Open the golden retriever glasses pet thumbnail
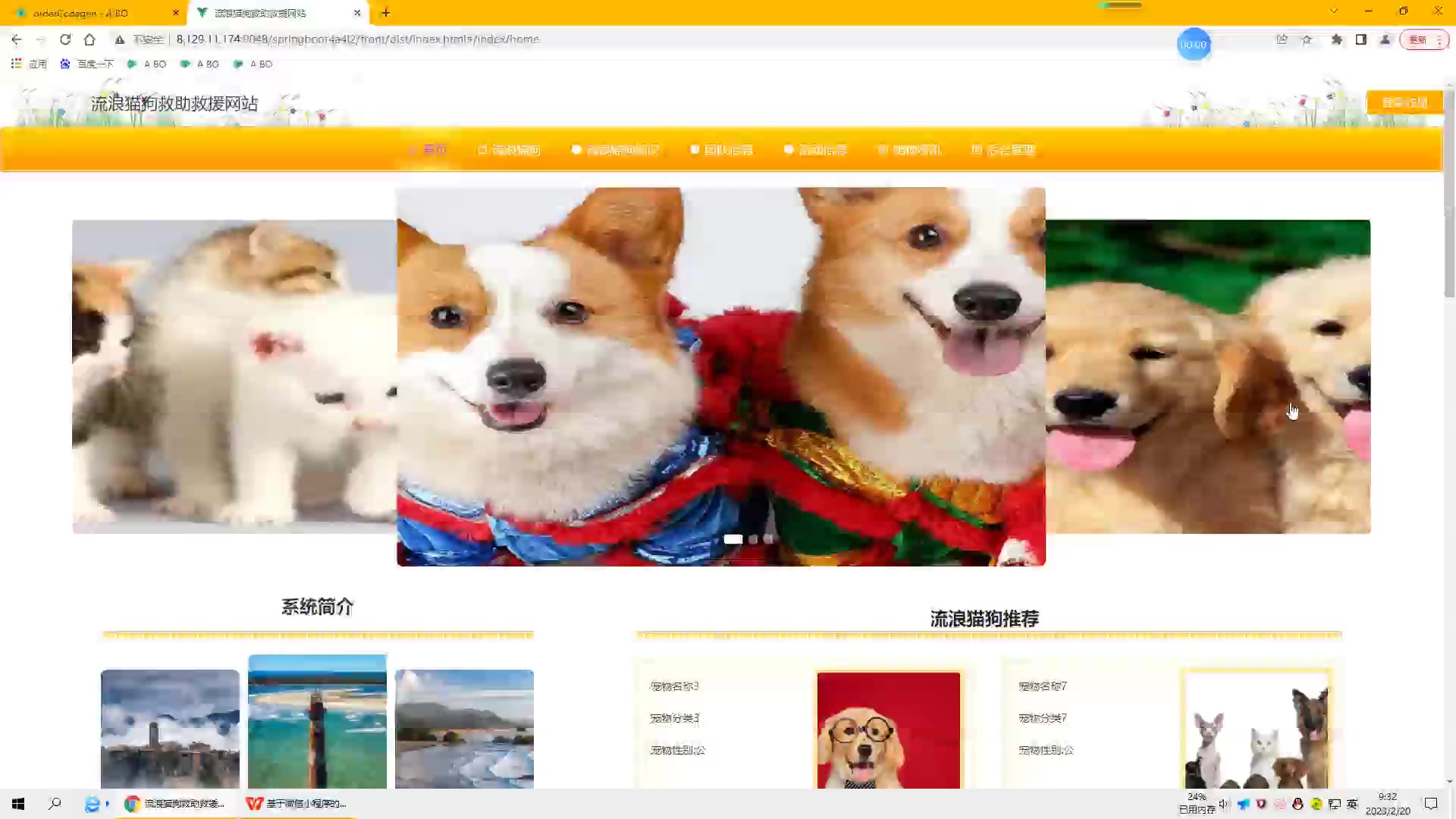 pyautogui.click(x=888, y=730)
